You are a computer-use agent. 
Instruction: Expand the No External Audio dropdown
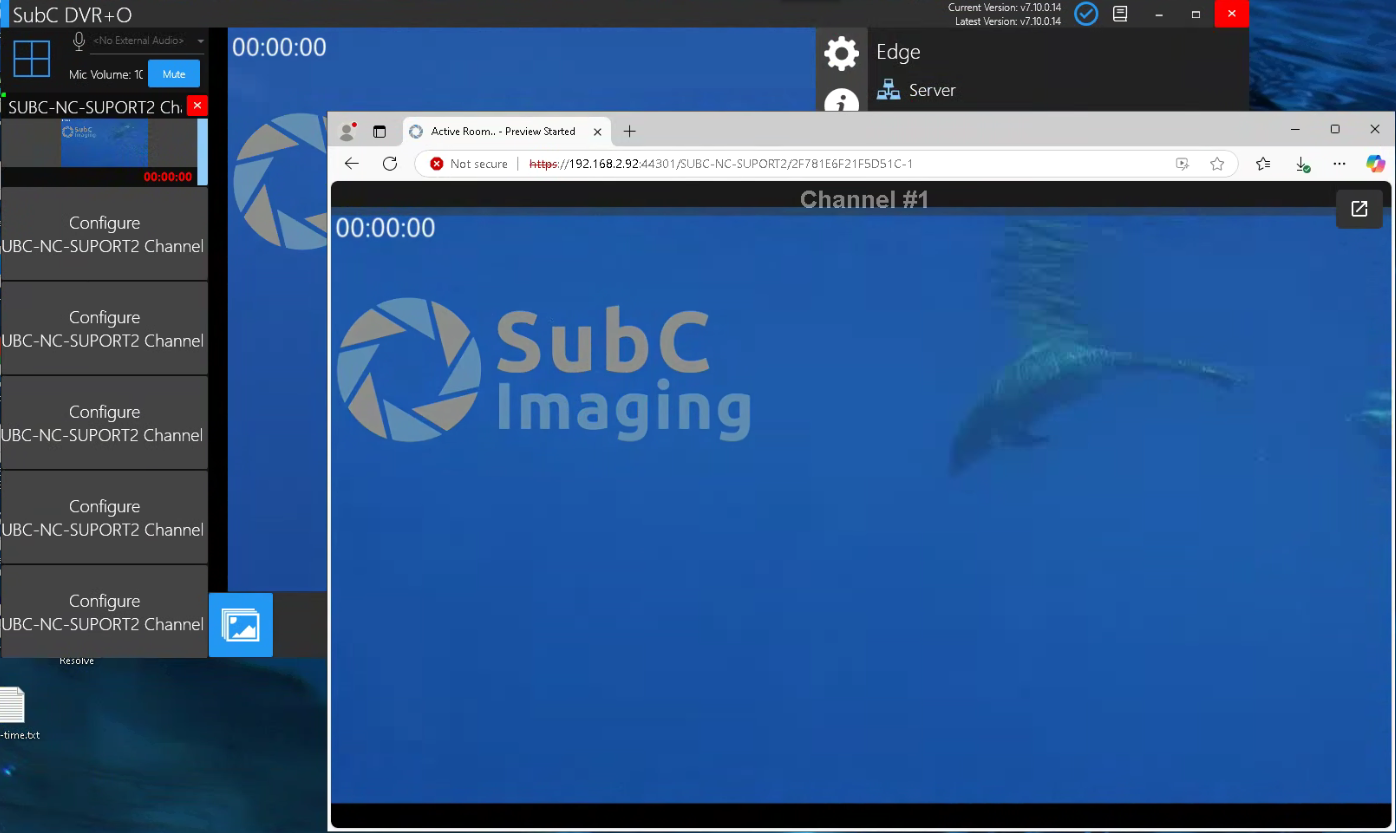pyautogui.click(x=200, y=41)
